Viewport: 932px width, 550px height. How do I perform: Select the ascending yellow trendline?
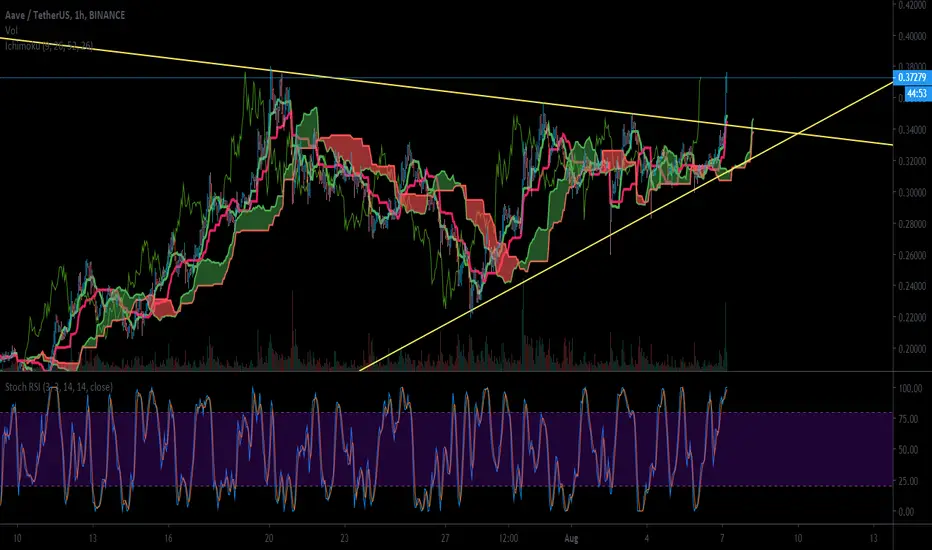pyautogui.click(x=626, y=227)
